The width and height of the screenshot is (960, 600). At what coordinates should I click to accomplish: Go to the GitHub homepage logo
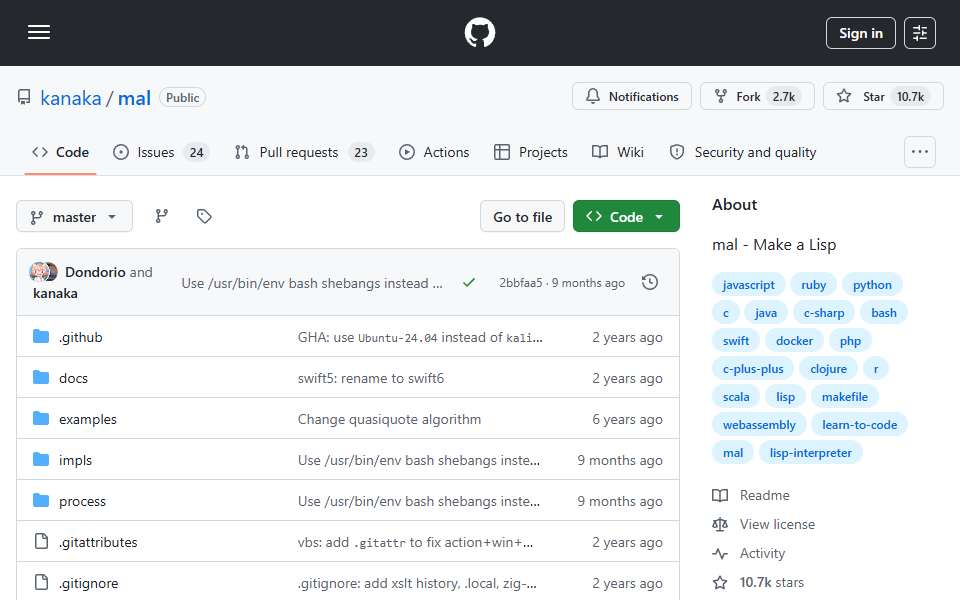click(479, 32)
